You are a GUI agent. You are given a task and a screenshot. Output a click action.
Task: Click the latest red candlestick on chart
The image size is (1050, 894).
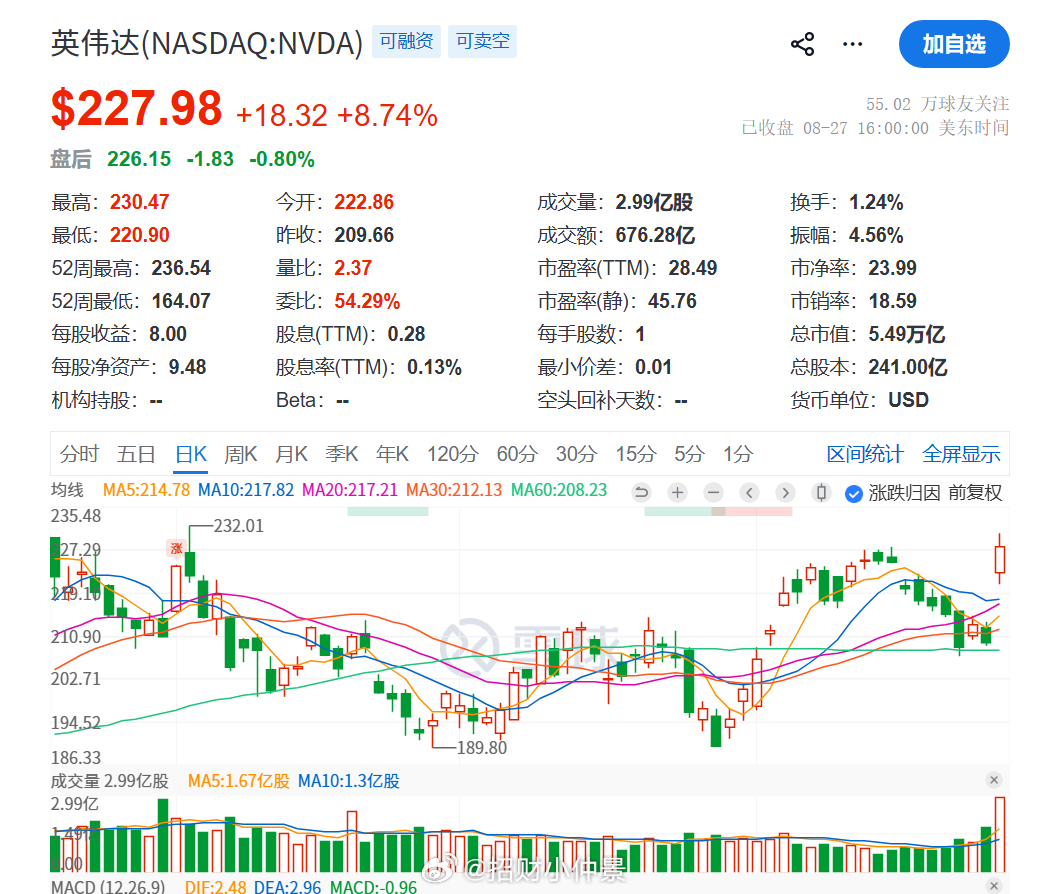click(1000, 559)
